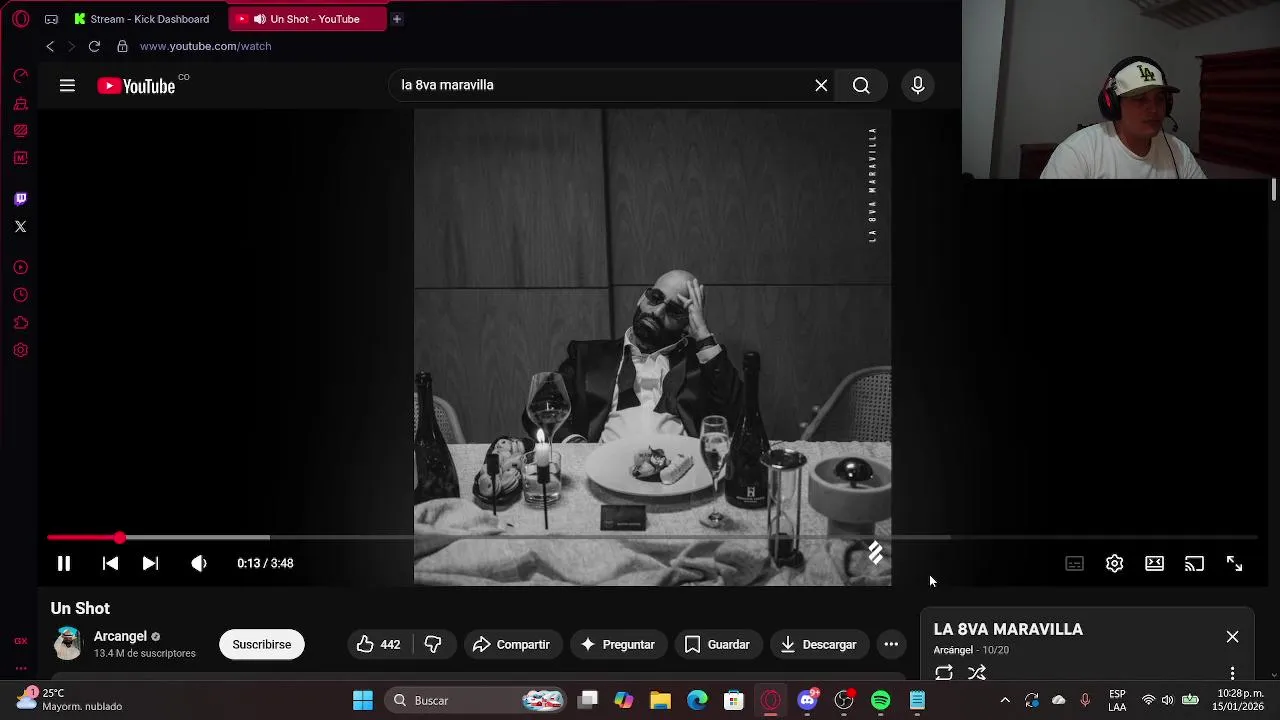Seek using the video progress bar handle
The height and width of the screenshot is (720, 1280).
[x=119, y=538]
